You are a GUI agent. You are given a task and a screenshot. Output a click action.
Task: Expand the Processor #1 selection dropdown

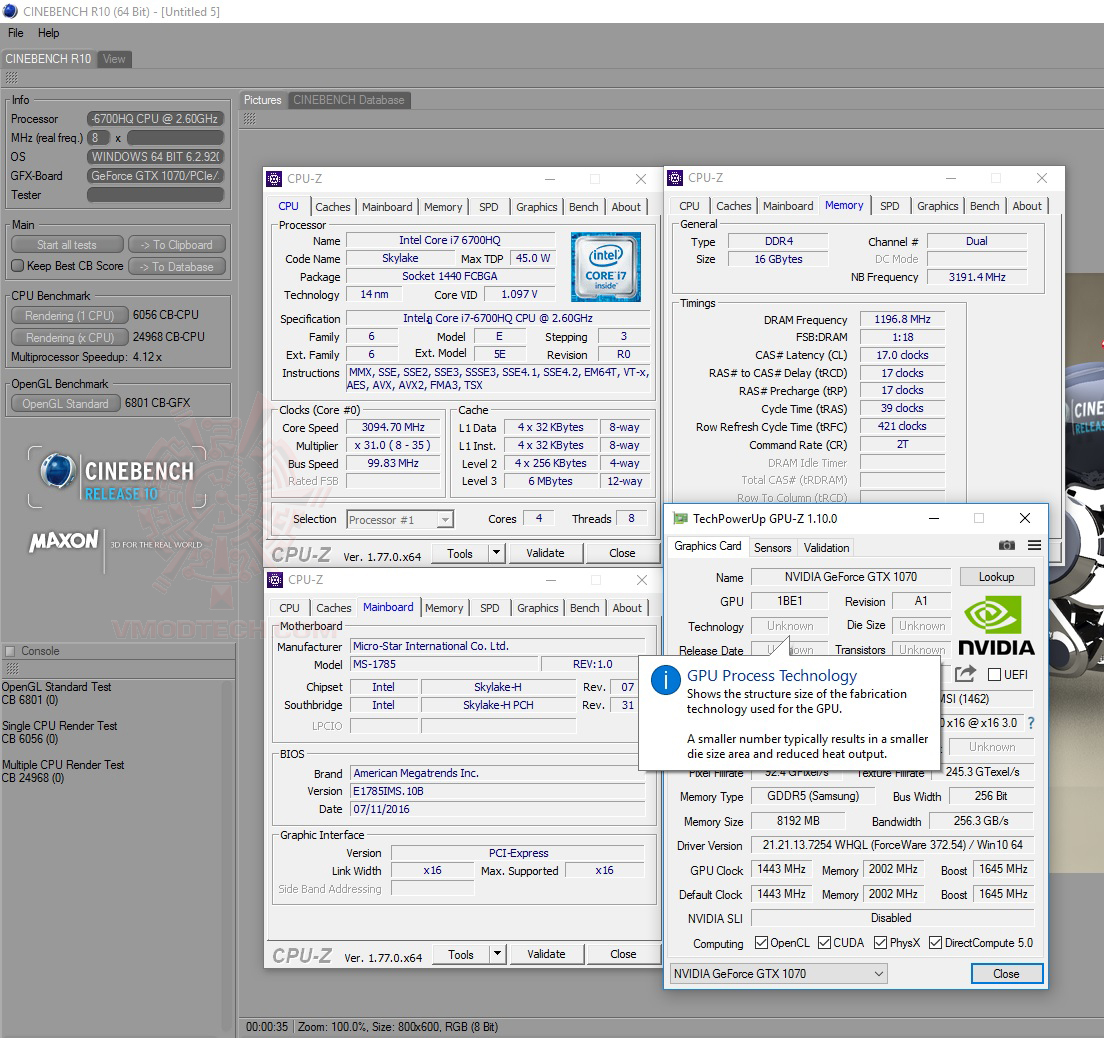(445, 519)
